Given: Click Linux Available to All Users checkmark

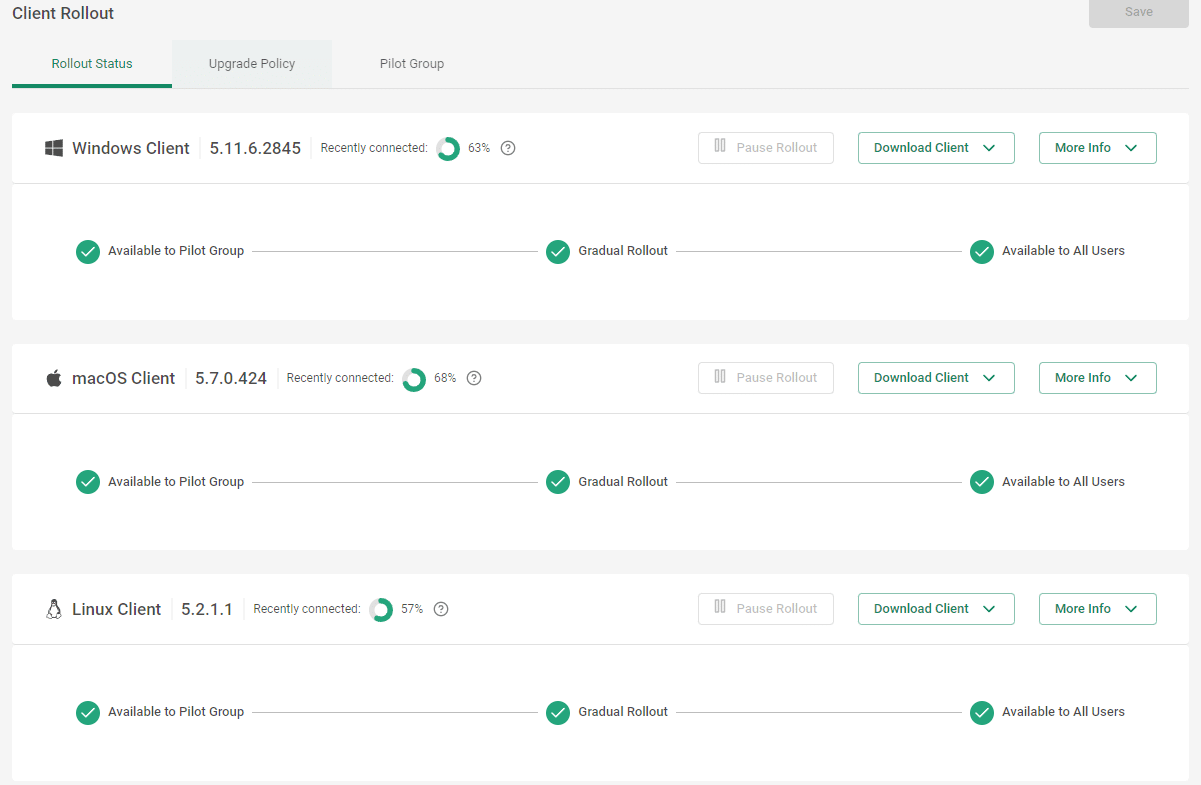Looking at the screenshot, I should tap(982, 712).
